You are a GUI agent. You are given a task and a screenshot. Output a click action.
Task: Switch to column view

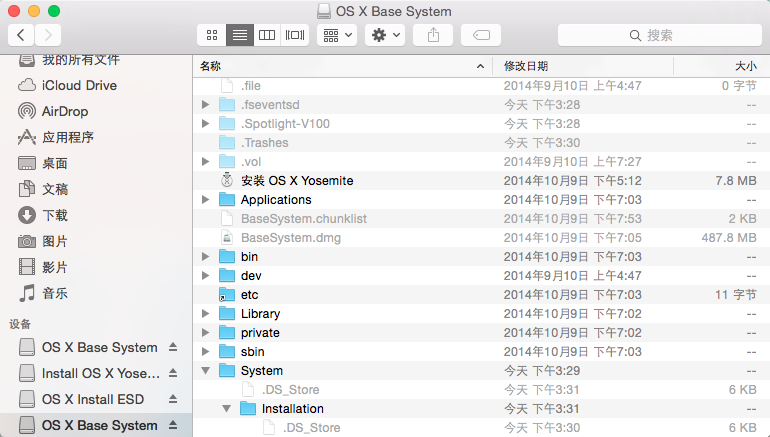(267, 35)
